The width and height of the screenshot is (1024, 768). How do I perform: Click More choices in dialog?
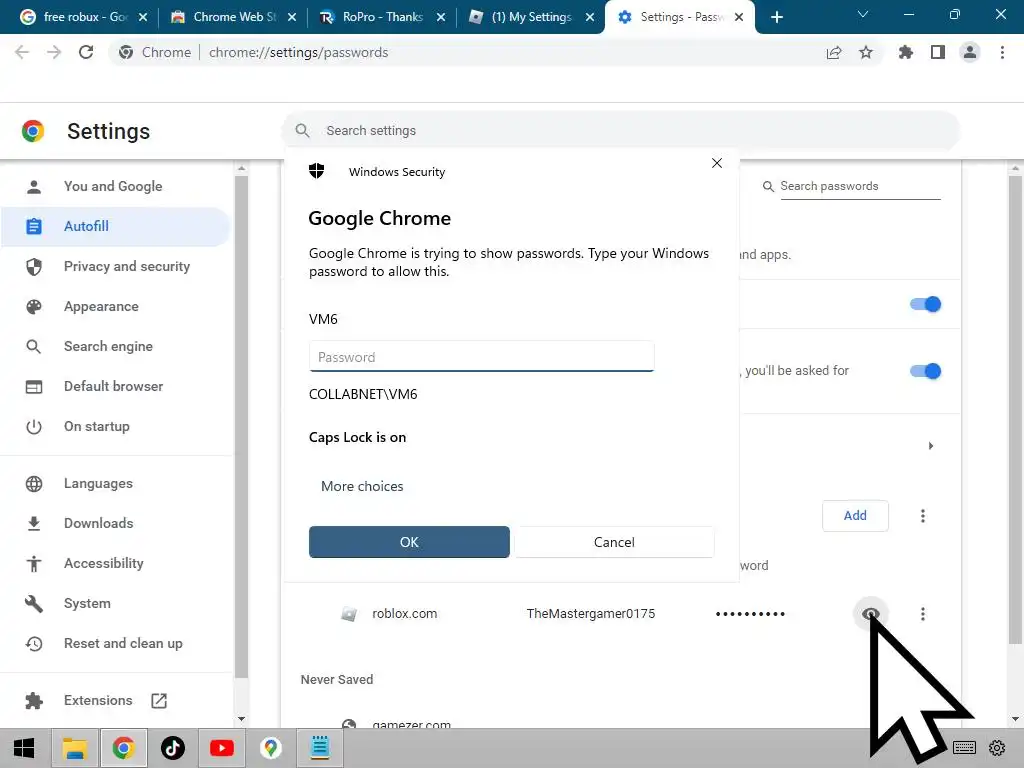click(x=362, y=486)
